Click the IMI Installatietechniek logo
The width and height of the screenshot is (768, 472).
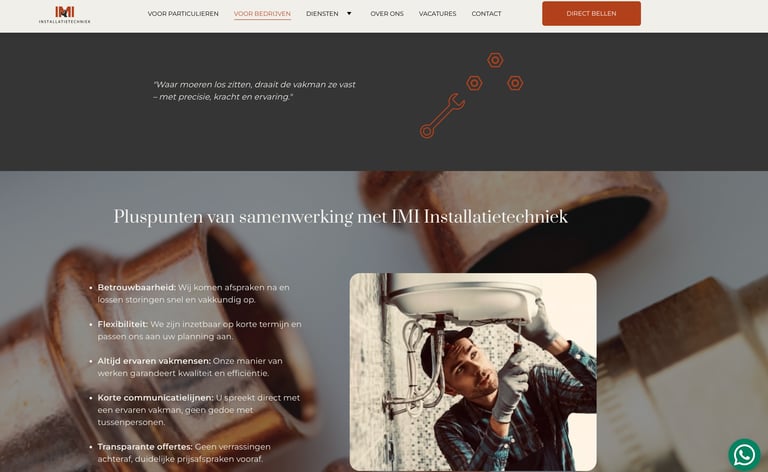[x=65, y=14]
